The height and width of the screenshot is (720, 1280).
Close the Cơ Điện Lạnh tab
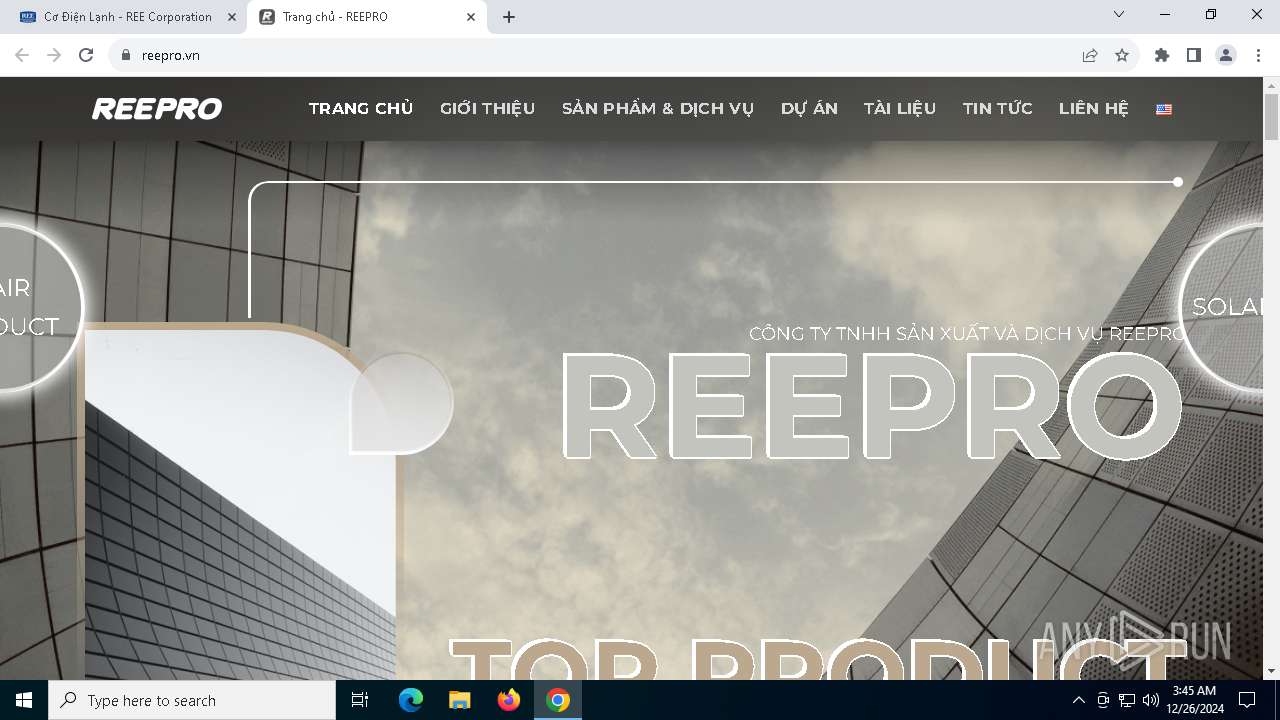(232, 17)
